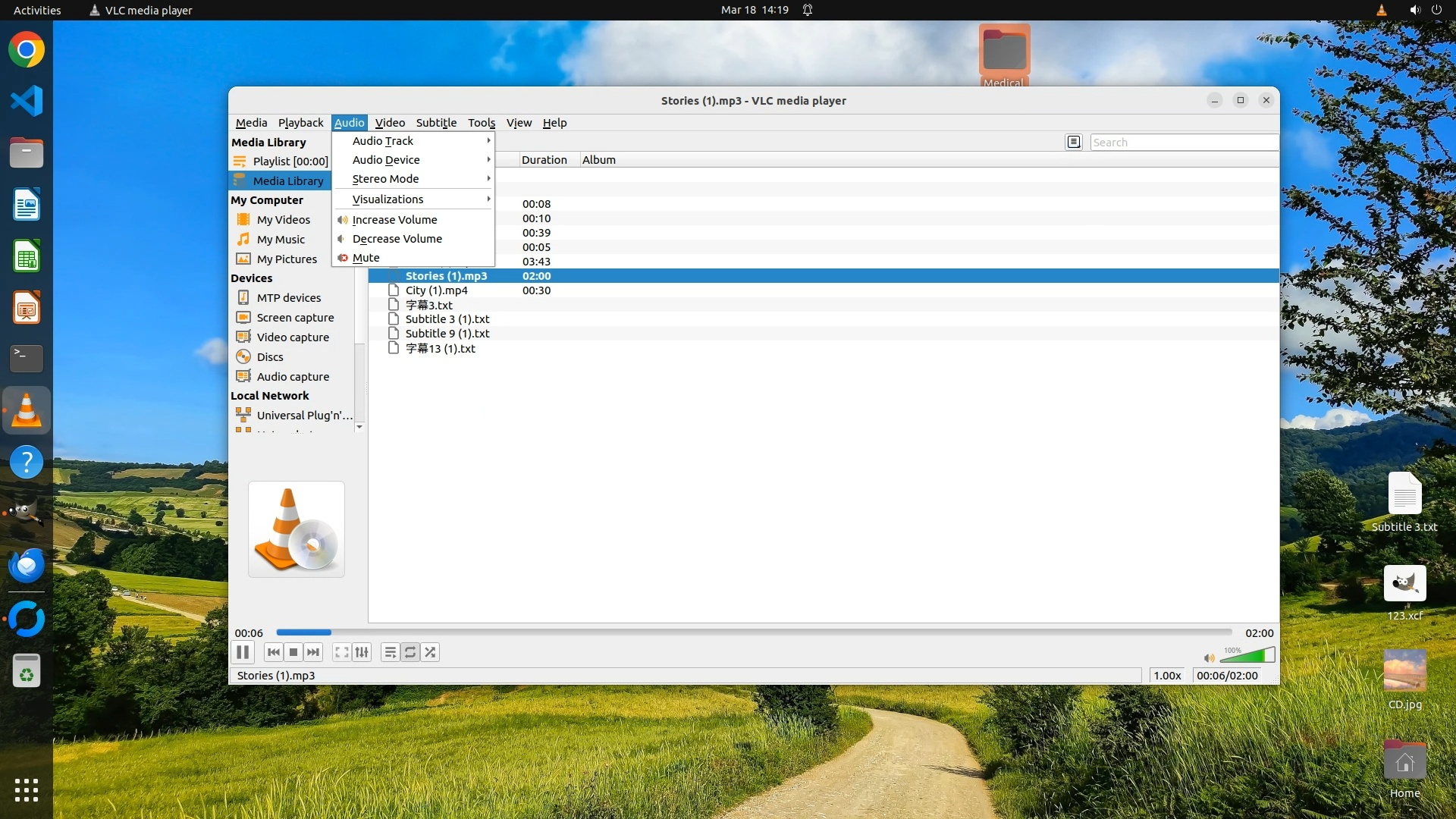Viewport: 1456px width, 819px height.
Task: Toggle random shuffle playback button
Action: (430, 652)
